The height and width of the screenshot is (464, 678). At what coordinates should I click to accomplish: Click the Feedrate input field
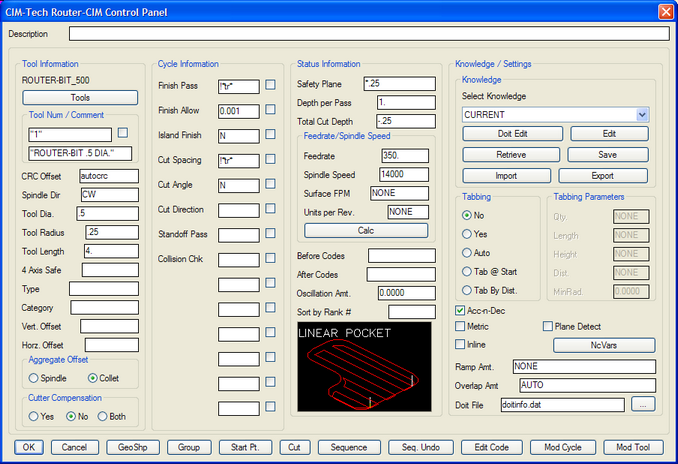405,156
